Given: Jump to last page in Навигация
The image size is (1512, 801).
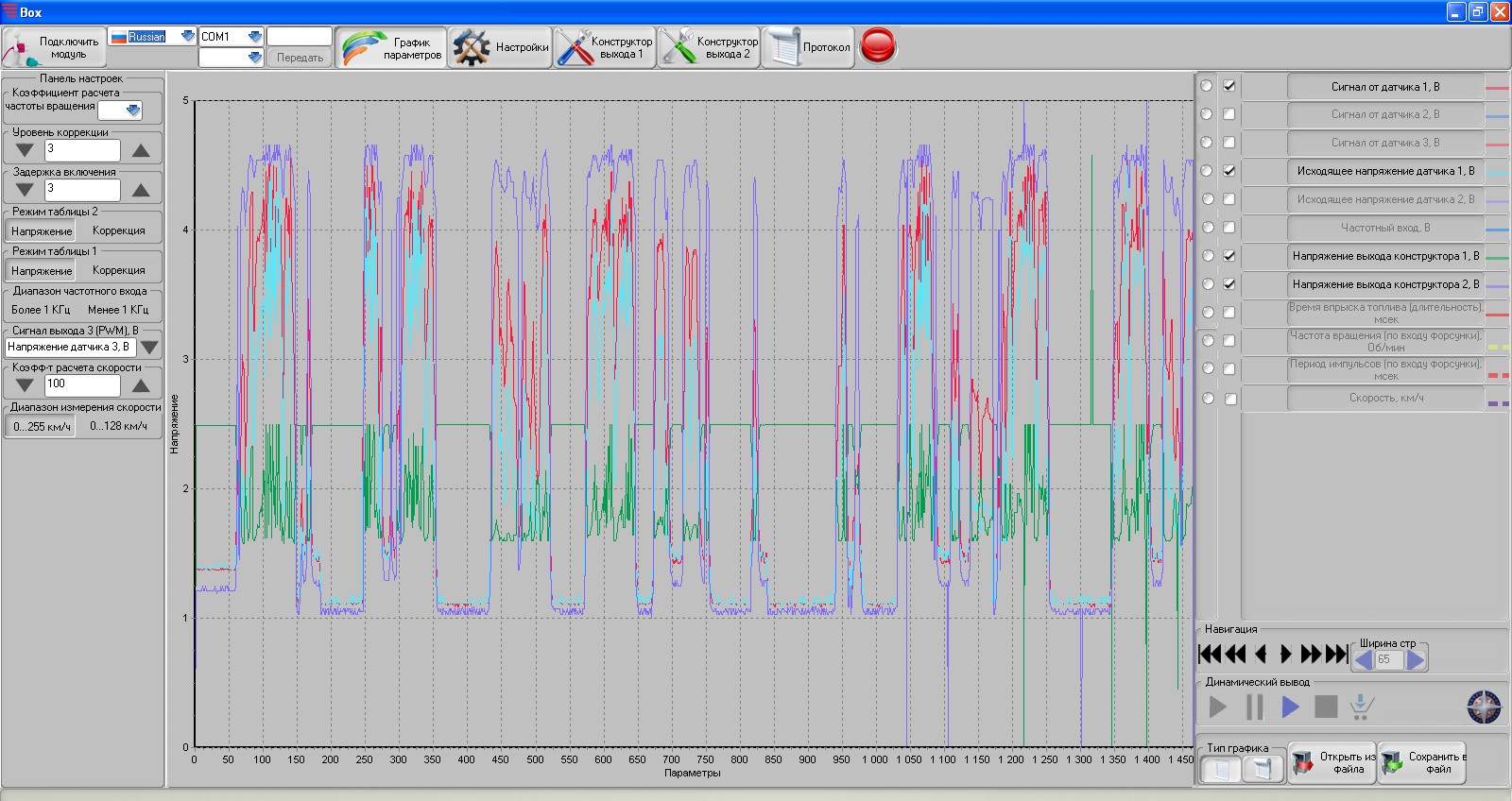Looking at the screenshot, I should click(1337, 654).
